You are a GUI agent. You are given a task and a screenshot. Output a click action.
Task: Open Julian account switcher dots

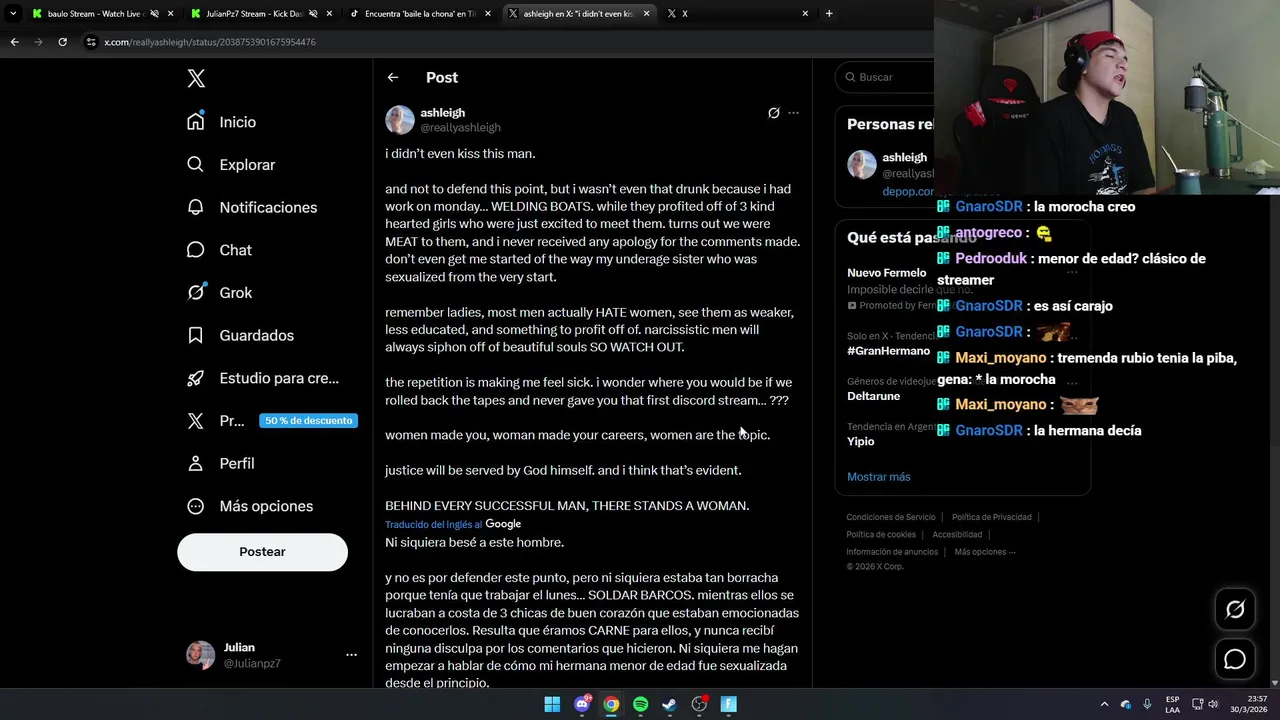(x=351, y=655)
